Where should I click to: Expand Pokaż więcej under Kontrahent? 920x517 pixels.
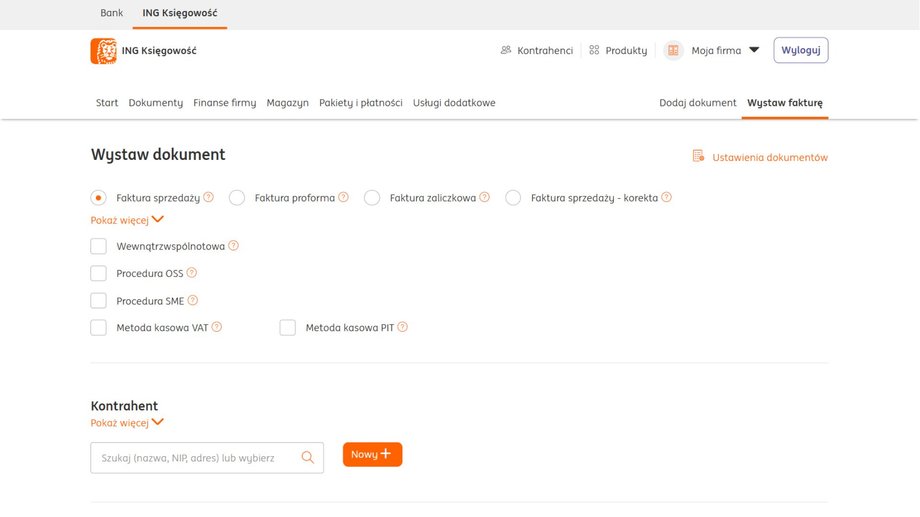[x=127, y=423]
